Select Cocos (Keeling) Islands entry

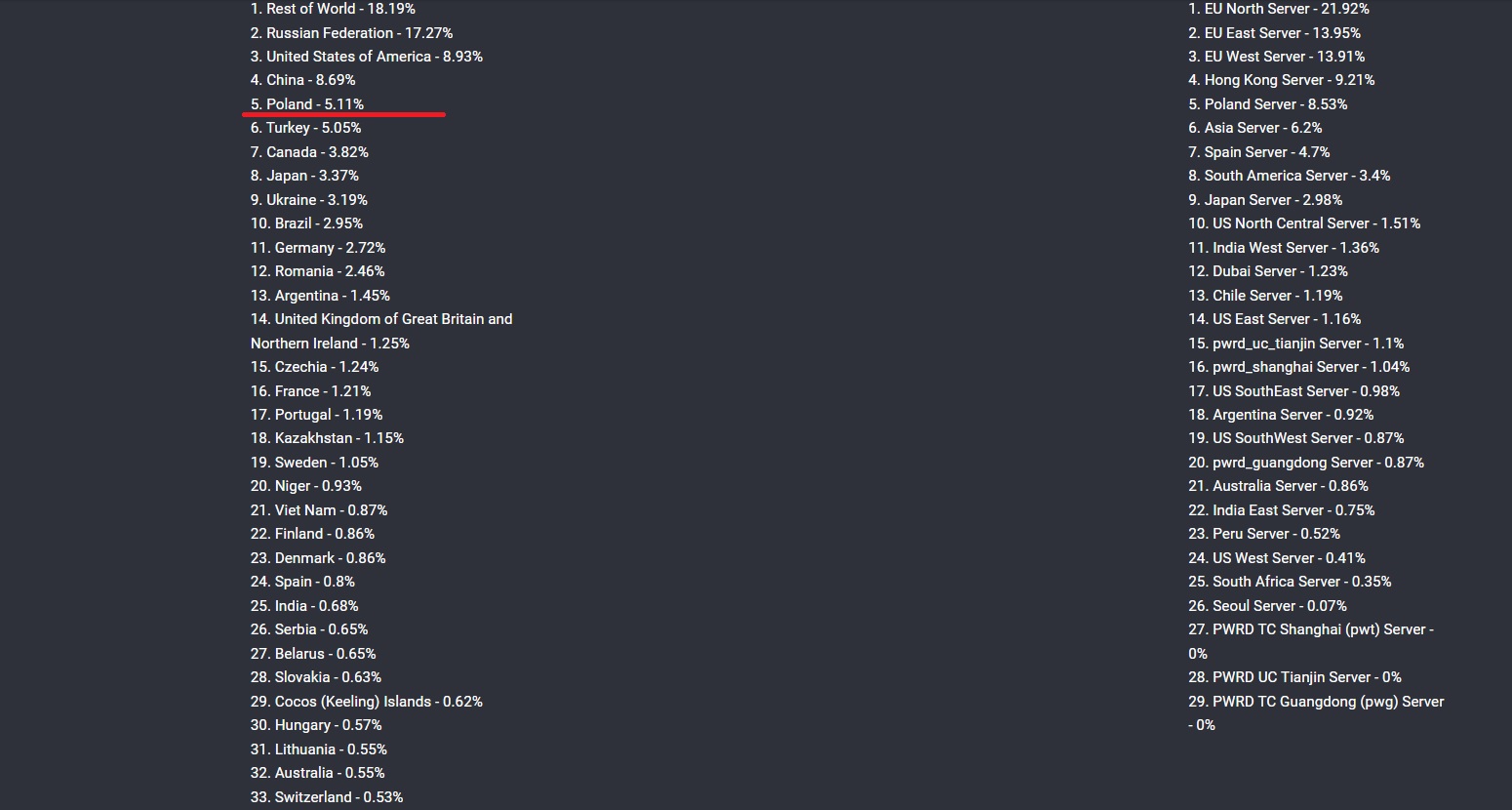coord(367,702)
